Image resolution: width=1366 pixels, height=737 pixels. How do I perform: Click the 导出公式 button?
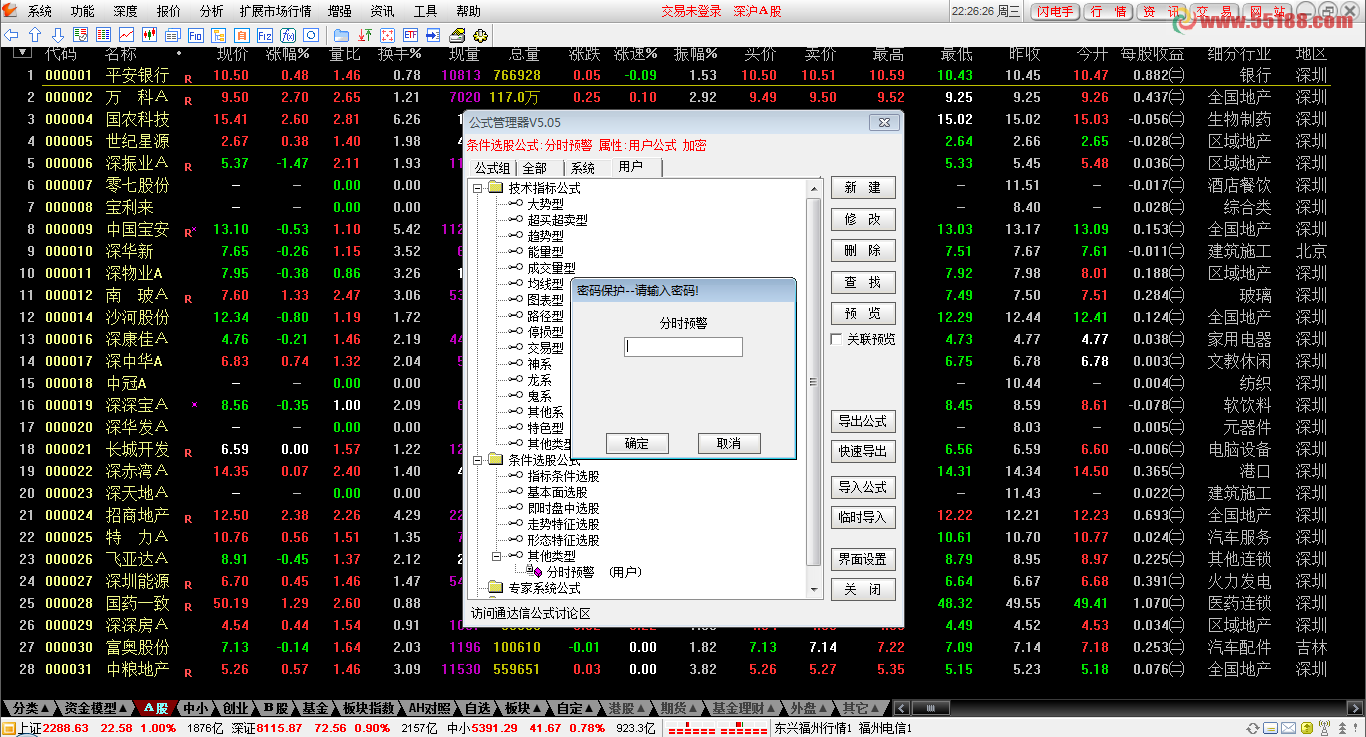(863, 421)
